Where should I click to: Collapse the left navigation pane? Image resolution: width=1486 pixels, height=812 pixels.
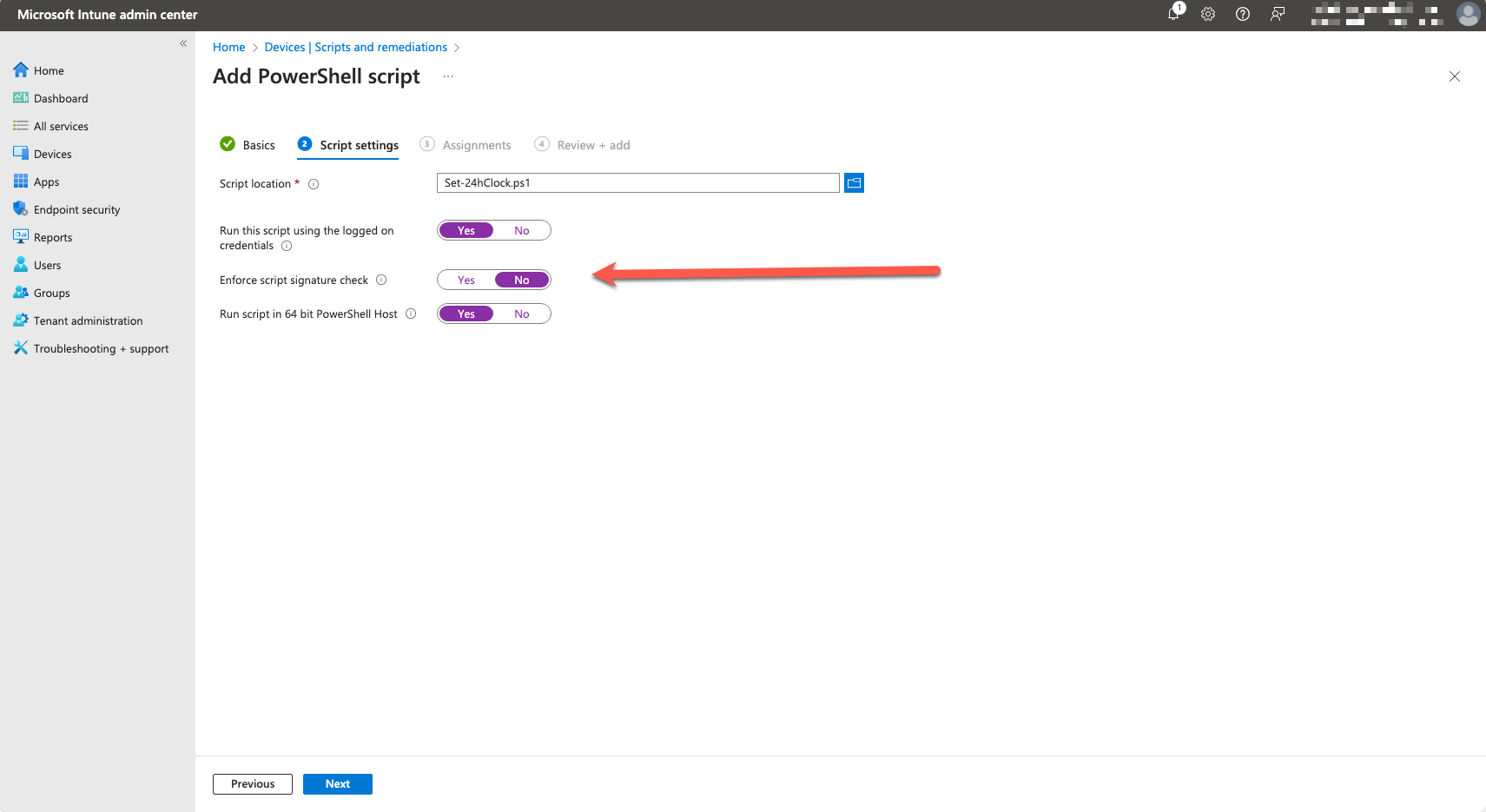[x=183, y=43]
